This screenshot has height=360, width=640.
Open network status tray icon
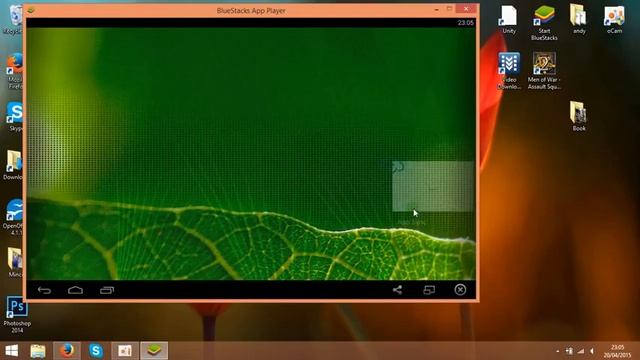[581, 351]
